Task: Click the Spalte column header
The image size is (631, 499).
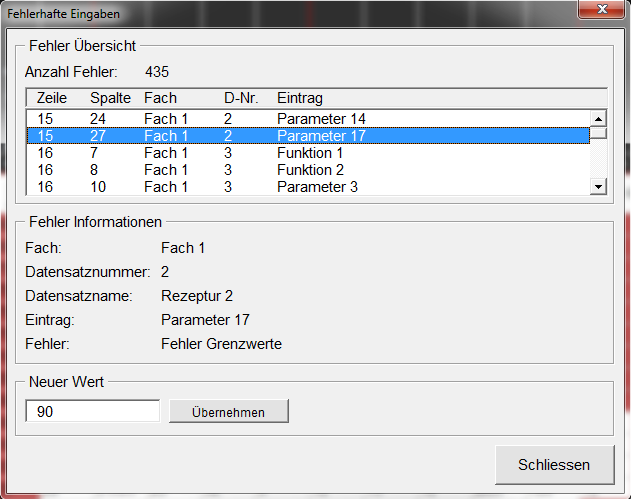Action: [x=109, y=98]
